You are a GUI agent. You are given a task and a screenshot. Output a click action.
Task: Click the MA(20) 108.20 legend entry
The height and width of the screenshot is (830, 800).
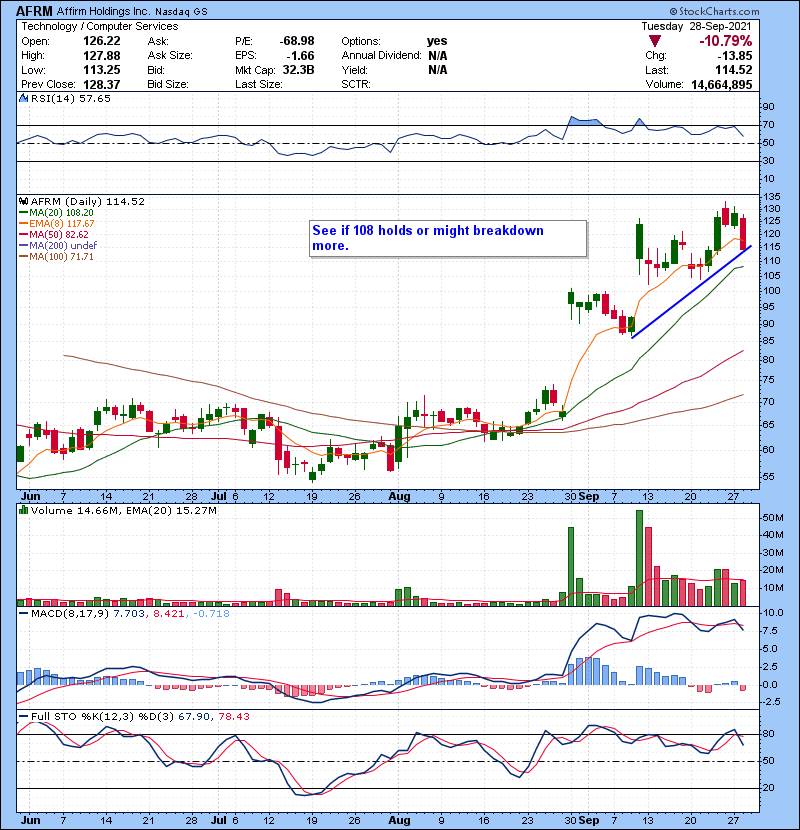[56, 212]
